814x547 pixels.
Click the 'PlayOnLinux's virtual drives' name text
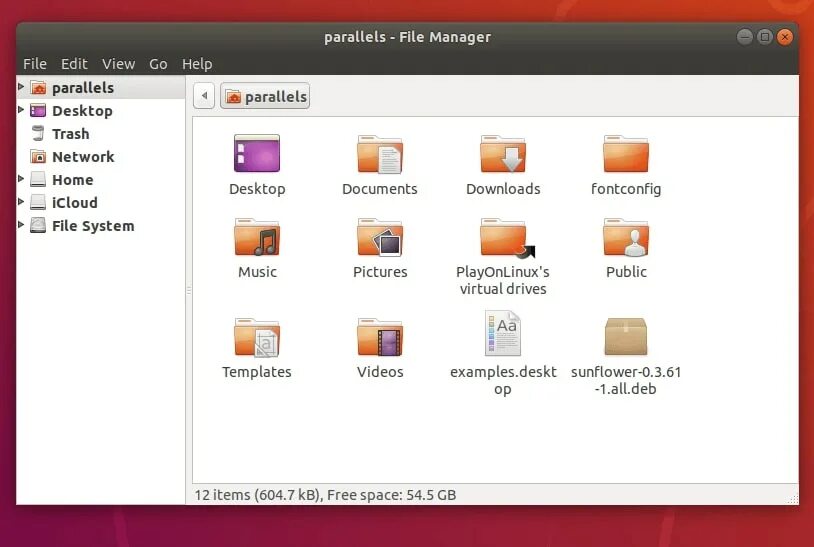coord(503,280)
